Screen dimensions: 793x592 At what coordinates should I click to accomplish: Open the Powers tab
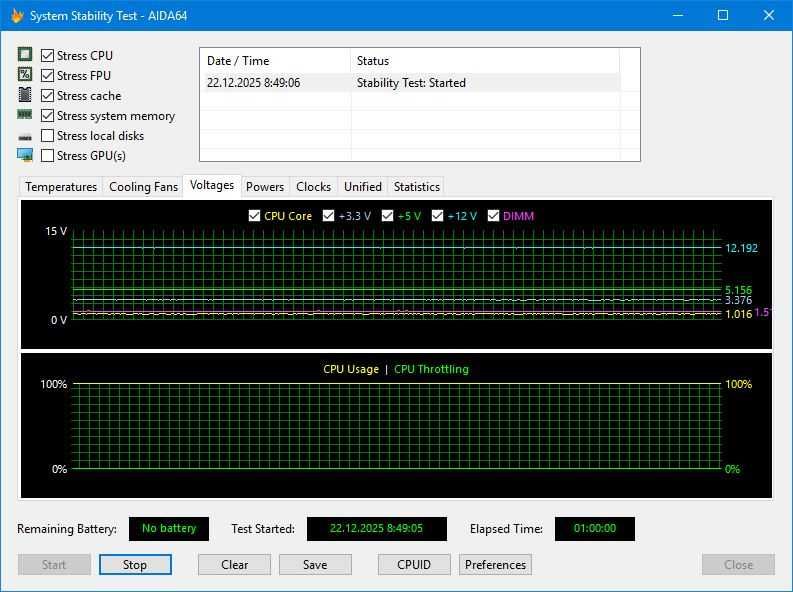click(265, 187)
